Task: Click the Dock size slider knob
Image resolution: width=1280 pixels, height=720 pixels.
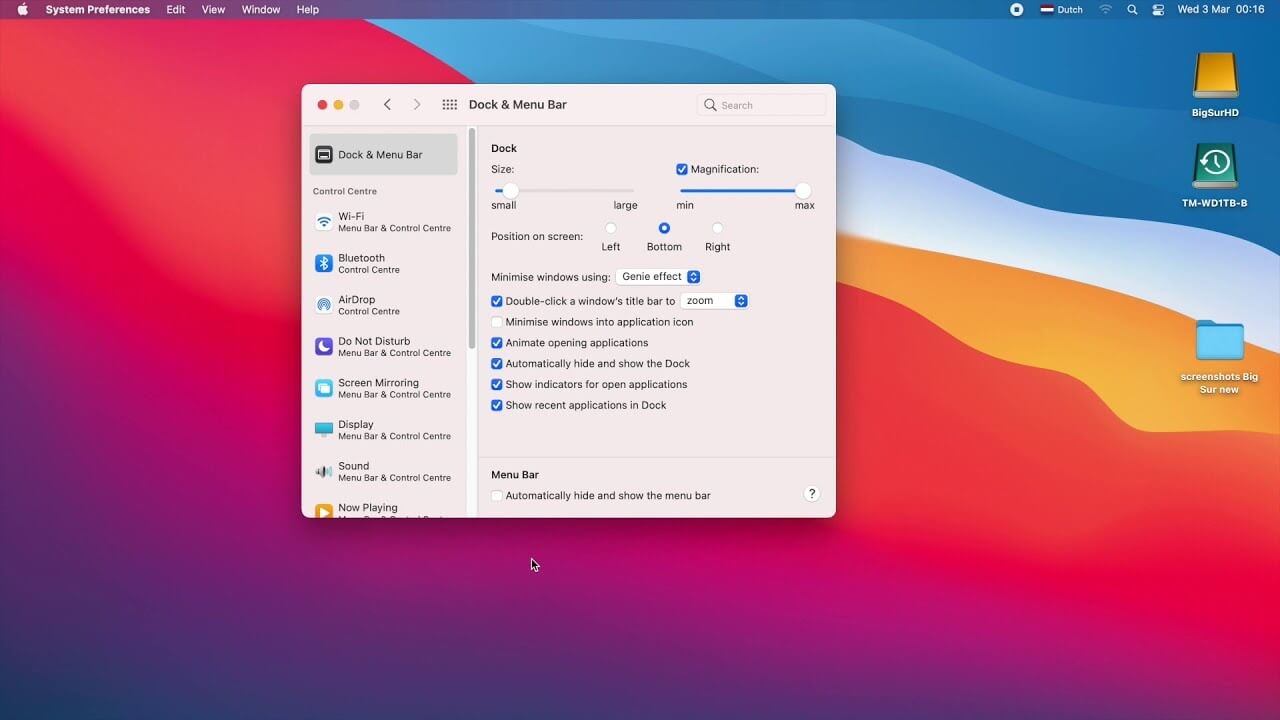Action: (x=511, y=190)
